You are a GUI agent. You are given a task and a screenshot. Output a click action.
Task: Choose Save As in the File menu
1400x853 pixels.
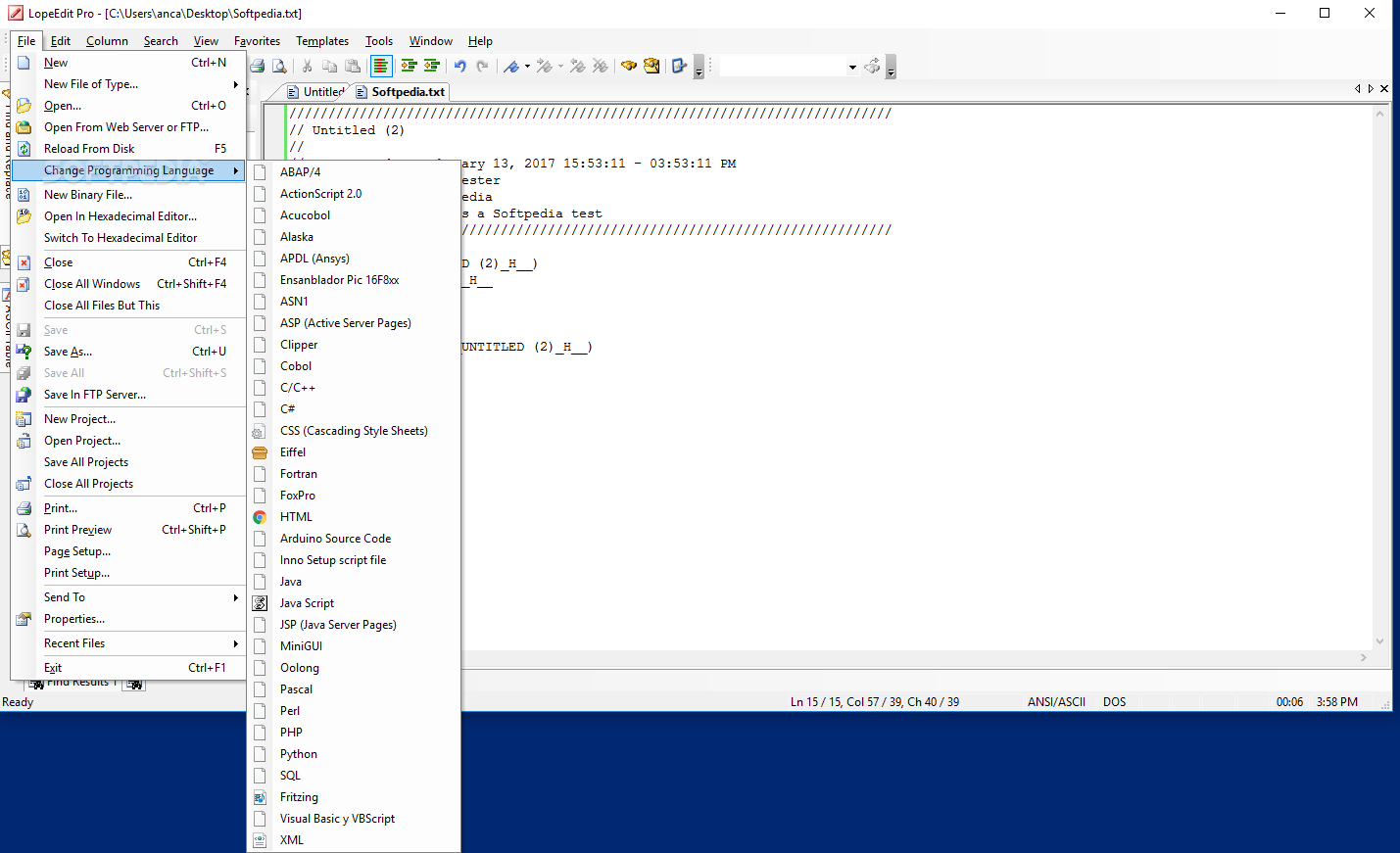tap(128, 352)
